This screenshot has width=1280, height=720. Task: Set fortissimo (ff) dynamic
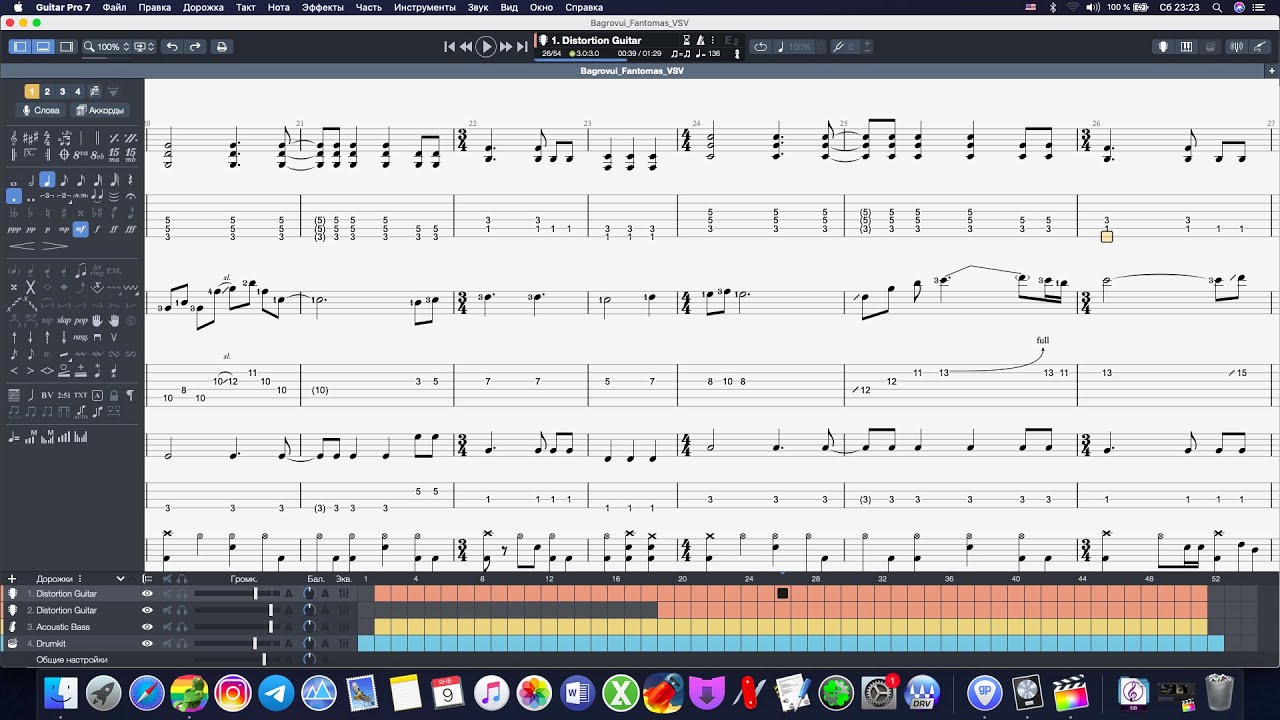pos(113,229)
